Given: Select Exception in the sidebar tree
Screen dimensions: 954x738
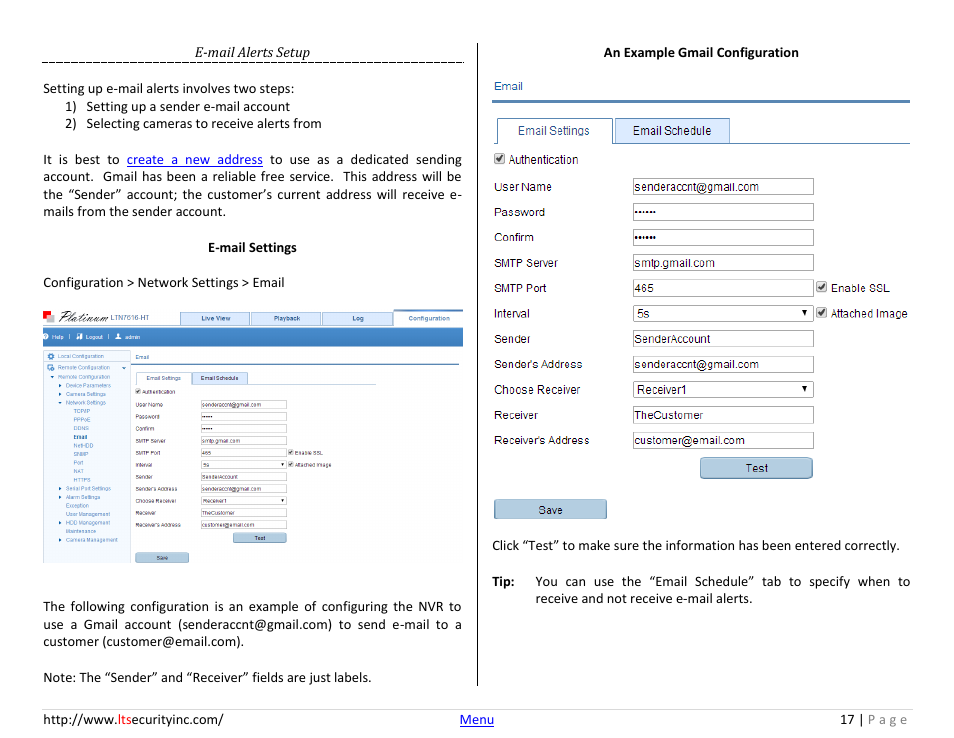Looking at the screenshot, I should 77,506.
